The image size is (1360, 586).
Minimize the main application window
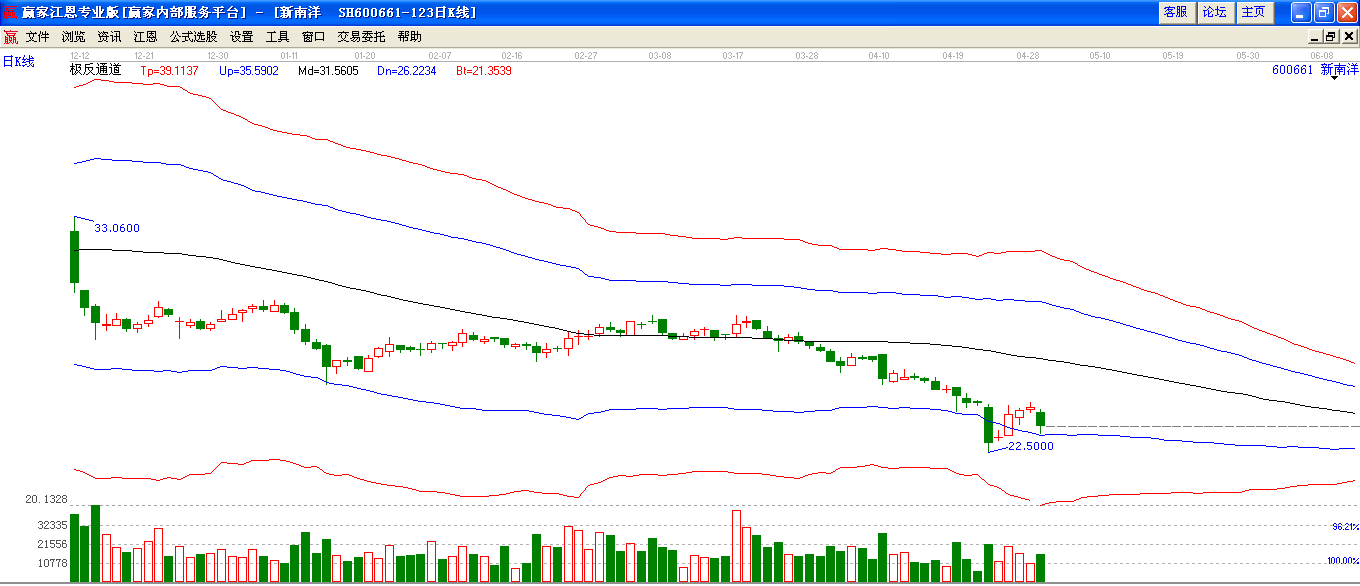tap(1300, 12)
